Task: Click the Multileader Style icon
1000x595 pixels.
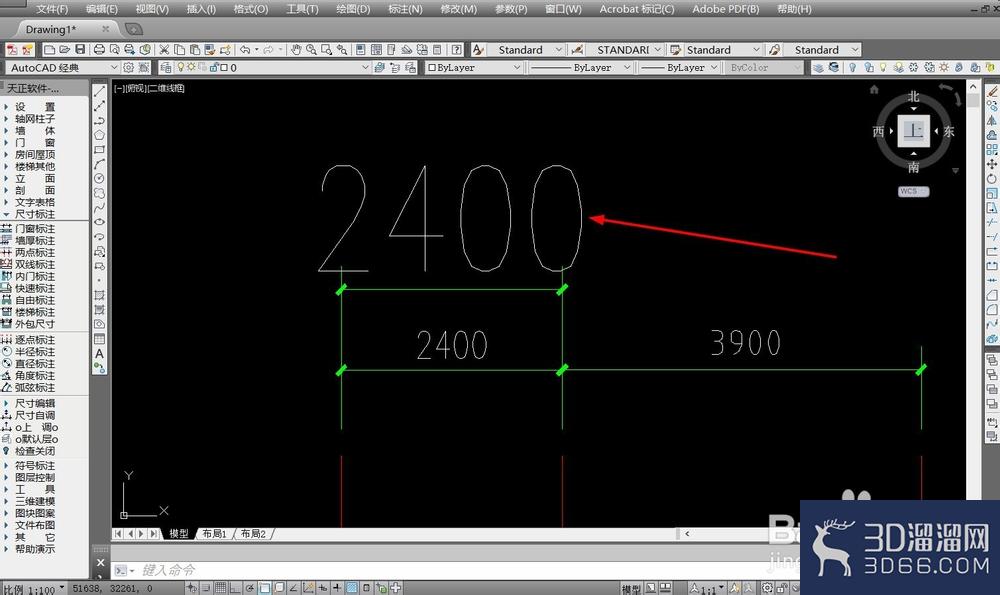Action: click(x=774, y=50)
